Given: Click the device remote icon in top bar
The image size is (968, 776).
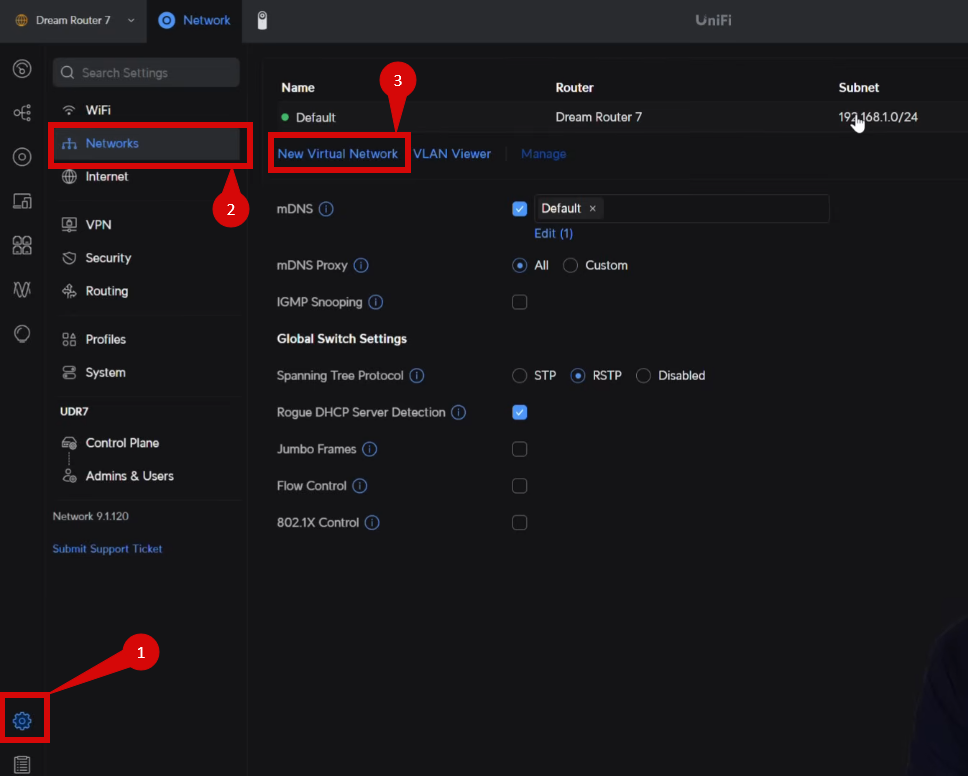Looking at the screenshot, I should [262, 20].
